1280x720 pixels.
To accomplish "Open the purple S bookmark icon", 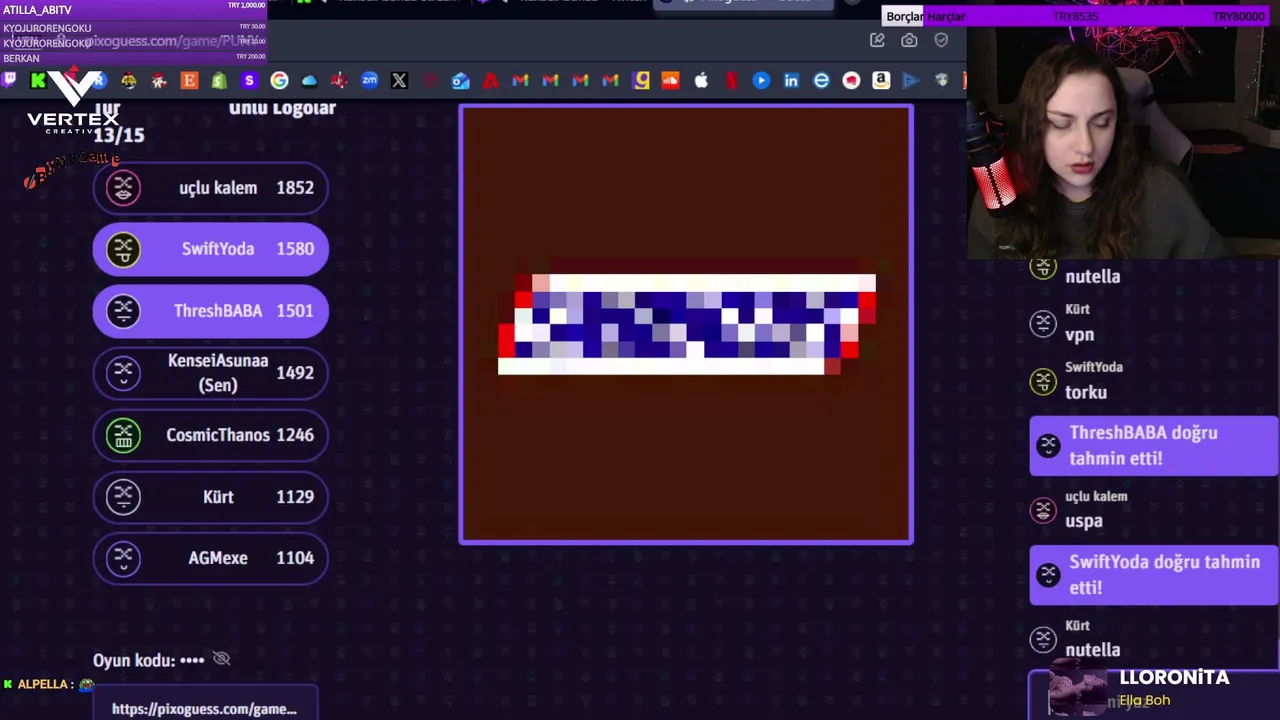I will 249,80.
